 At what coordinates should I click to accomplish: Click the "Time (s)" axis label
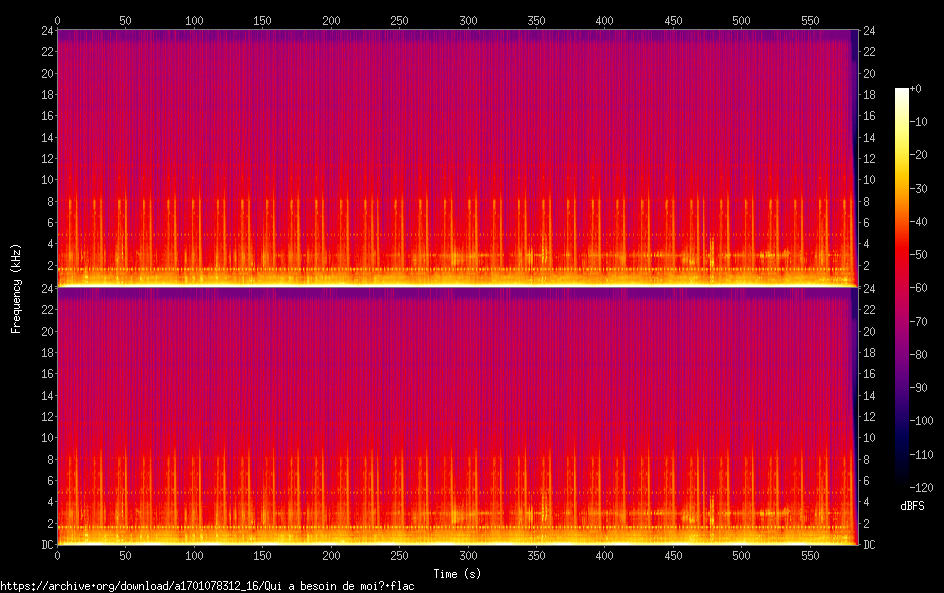pos(457,574)
